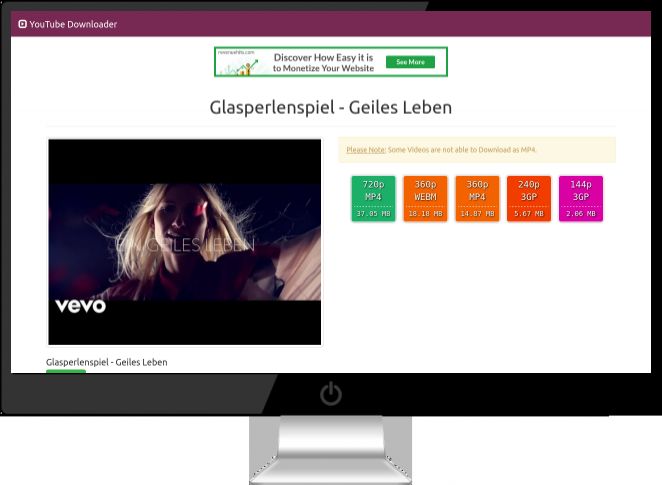662x485 pixels.
Task: Click the See More ad button
Action: (410, 62)
